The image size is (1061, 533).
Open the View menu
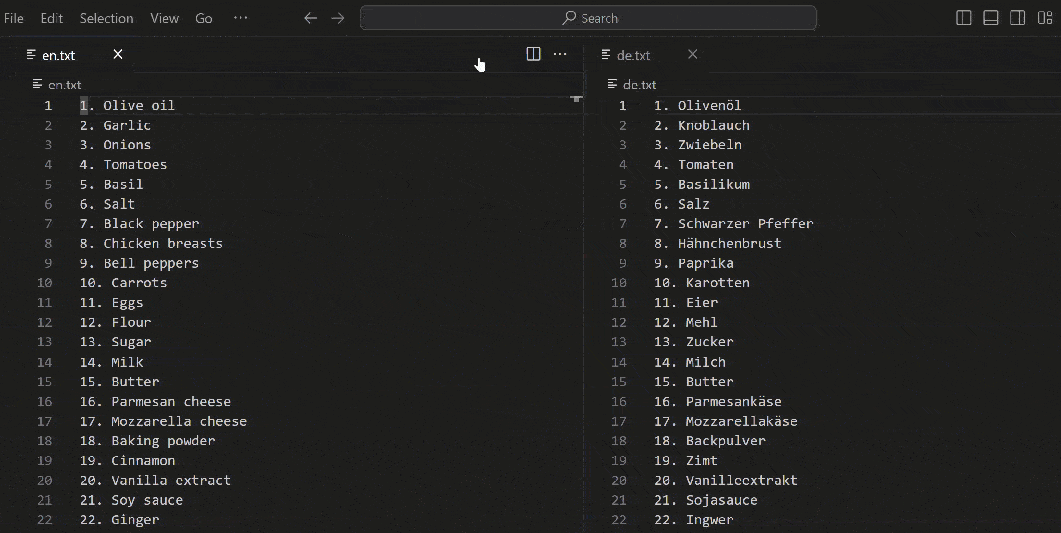pyautogui.click(x=164, y=18)
